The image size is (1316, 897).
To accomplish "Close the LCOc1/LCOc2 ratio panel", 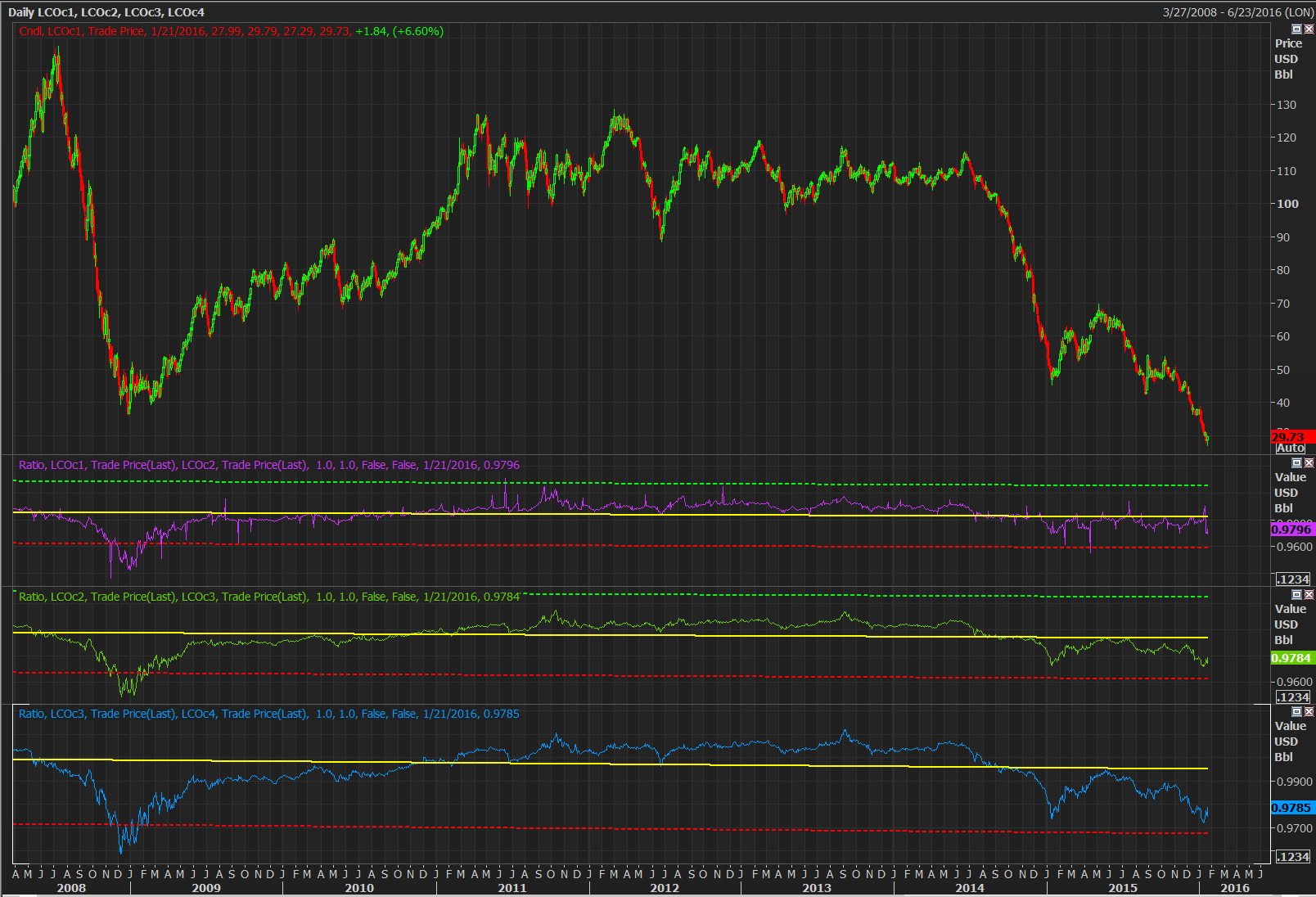I will coord(1309,463).
